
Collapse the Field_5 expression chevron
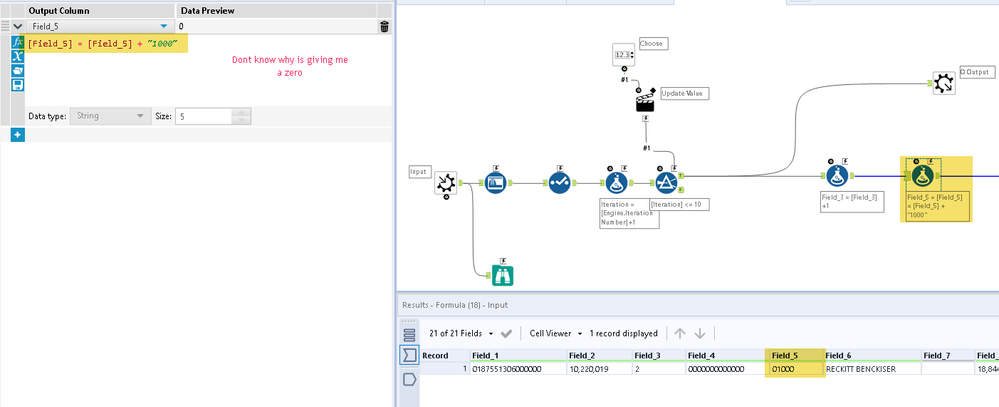18,26
